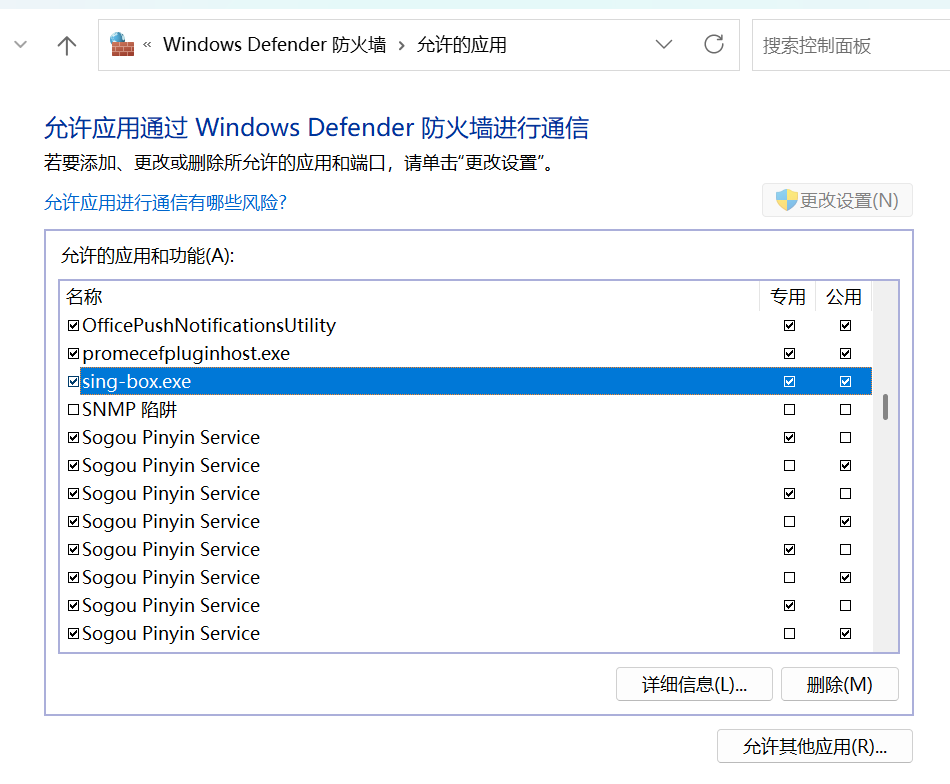The height and width of the screenshot is (784, 950).
Task: Click the up-arrow navigation icon
Action: point(67,45)
